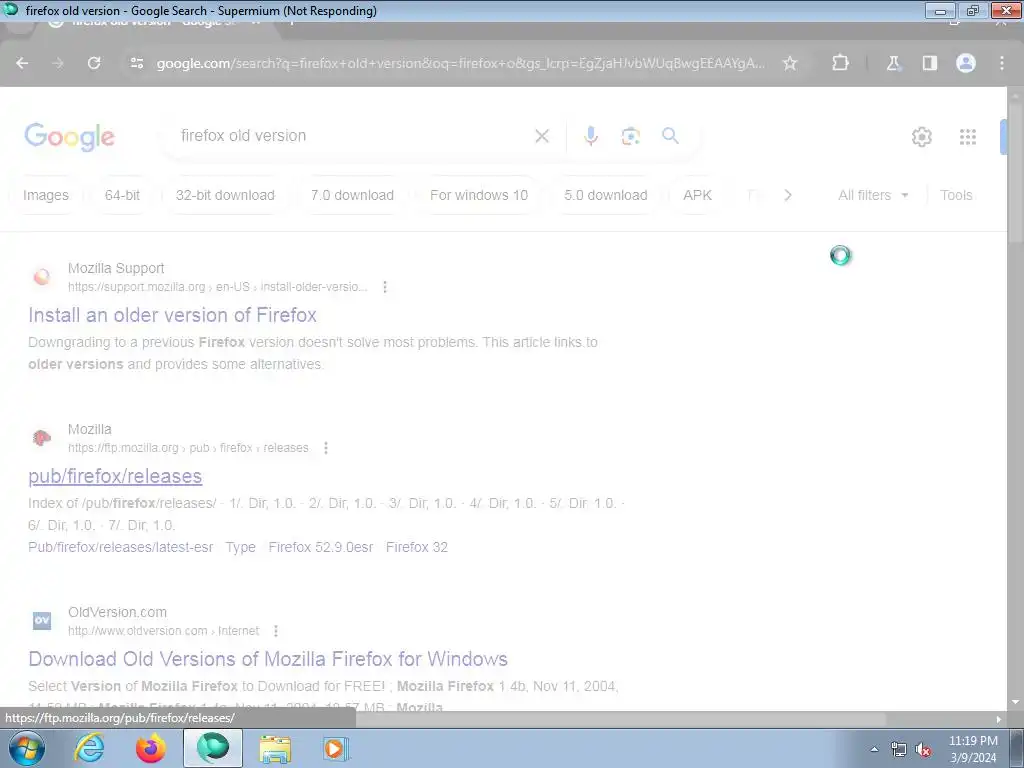The height and width of the screenshot is (768, 1024).
Task: Go back using browser back arrow
Action: click(x=22, y=63)
